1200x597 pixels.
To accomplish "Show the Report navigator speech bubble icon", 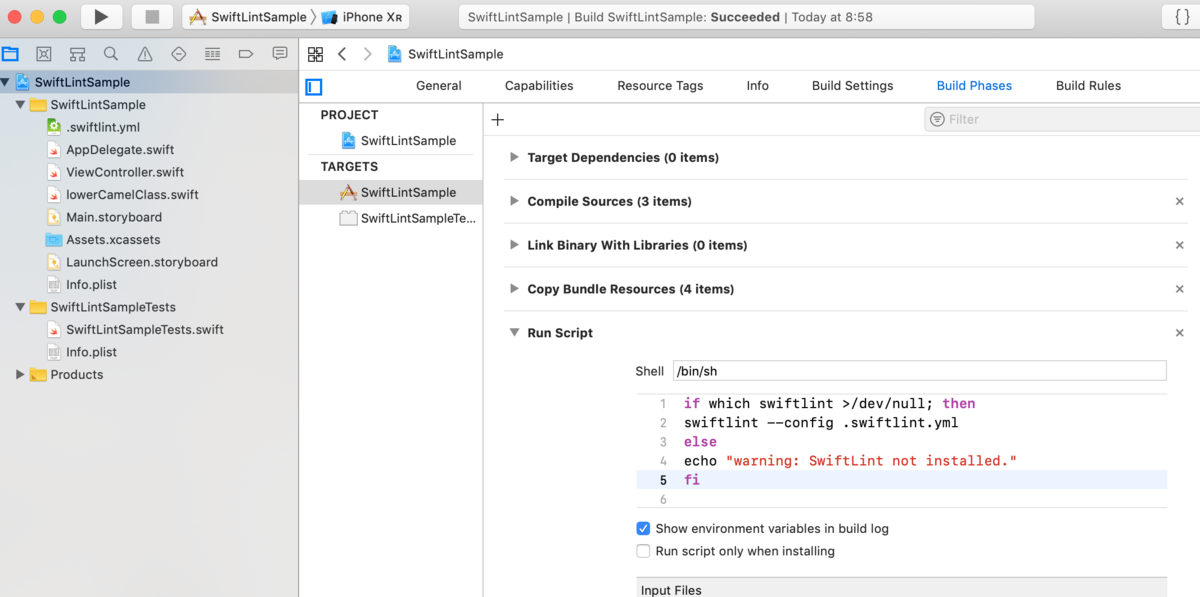I will coord(280,54).
